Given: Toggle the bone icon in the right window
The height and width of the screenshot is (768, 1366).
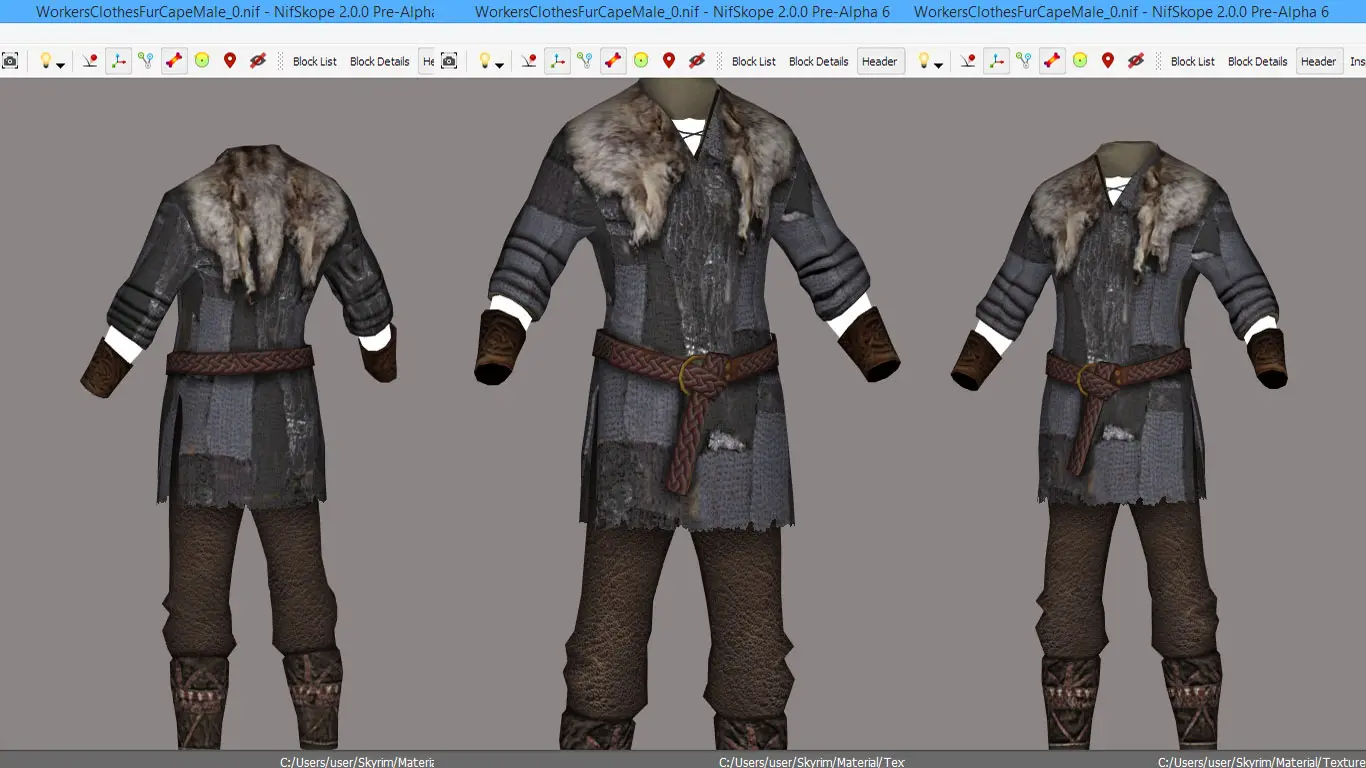Looking at the screenshot, I should tap(1052, 61).
